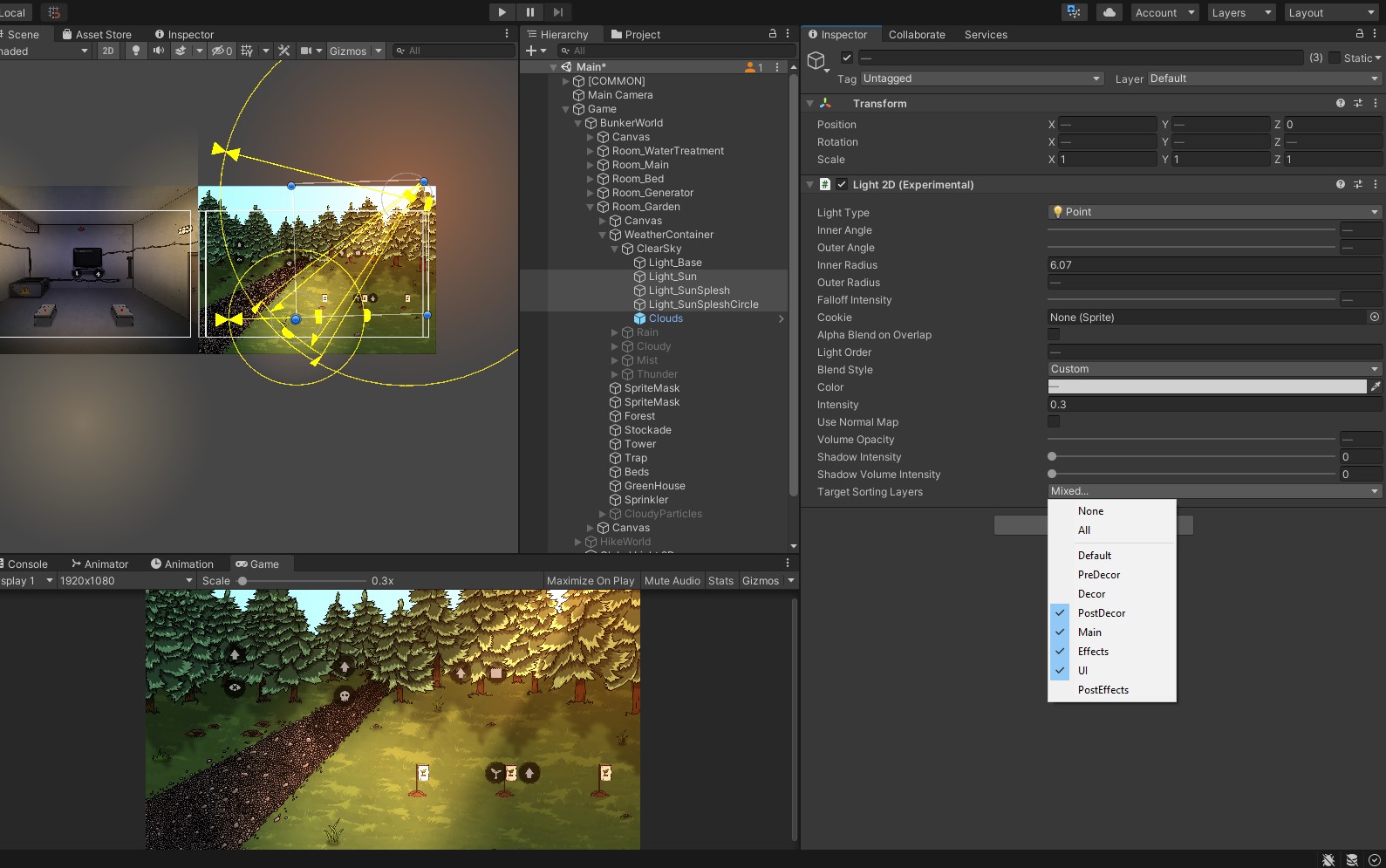Switch to the Animator tab
The image size is (1386, 868).
[99, 564]
